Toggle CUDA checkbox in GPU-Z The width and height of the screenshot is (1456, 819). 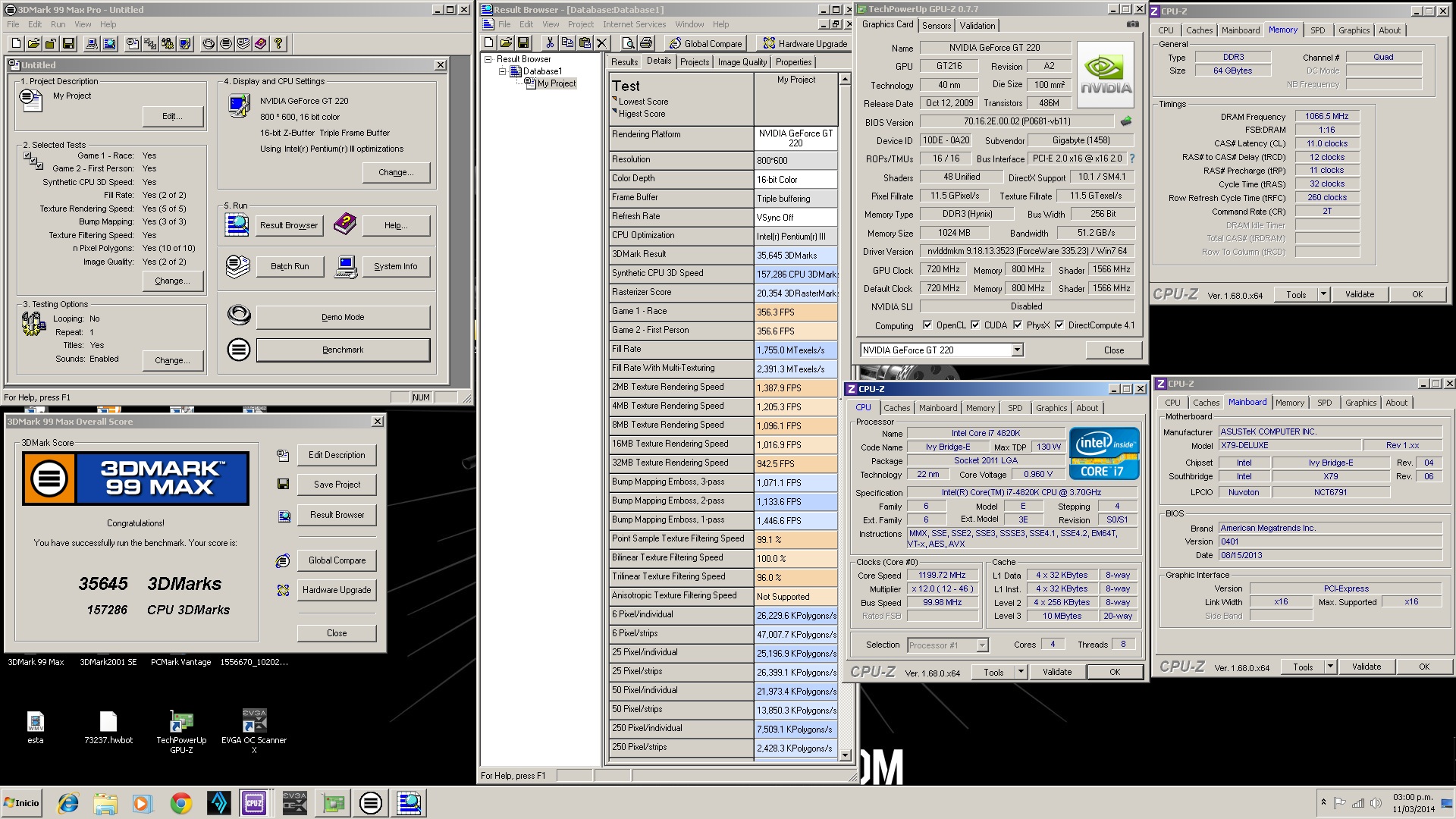975,325
